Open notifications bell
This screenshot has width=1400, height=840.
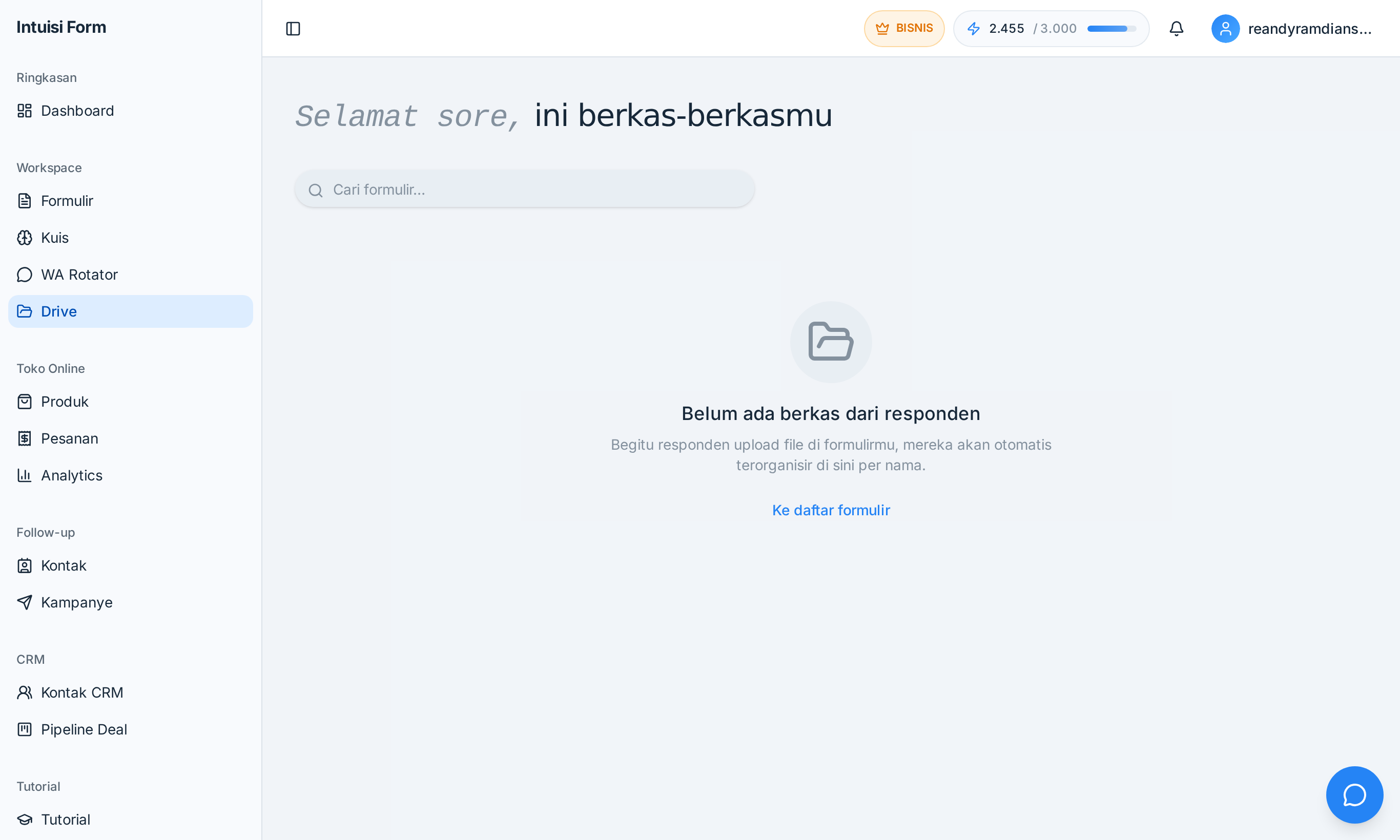click(x=1176, y=28)
